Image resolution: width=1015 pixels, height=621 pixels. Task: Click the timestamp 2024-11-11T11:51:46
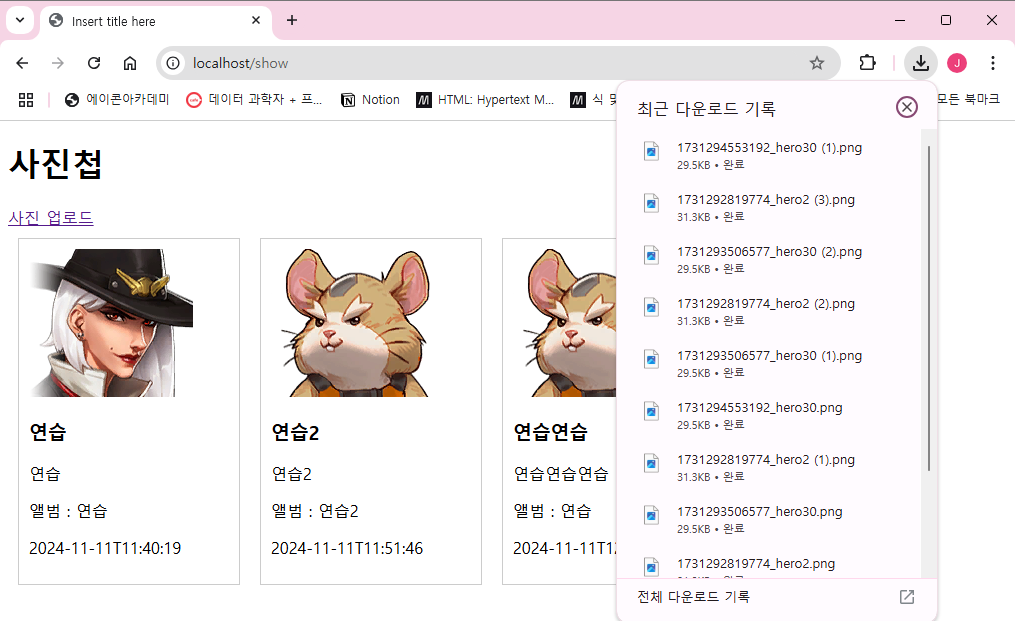pos(347,548)
